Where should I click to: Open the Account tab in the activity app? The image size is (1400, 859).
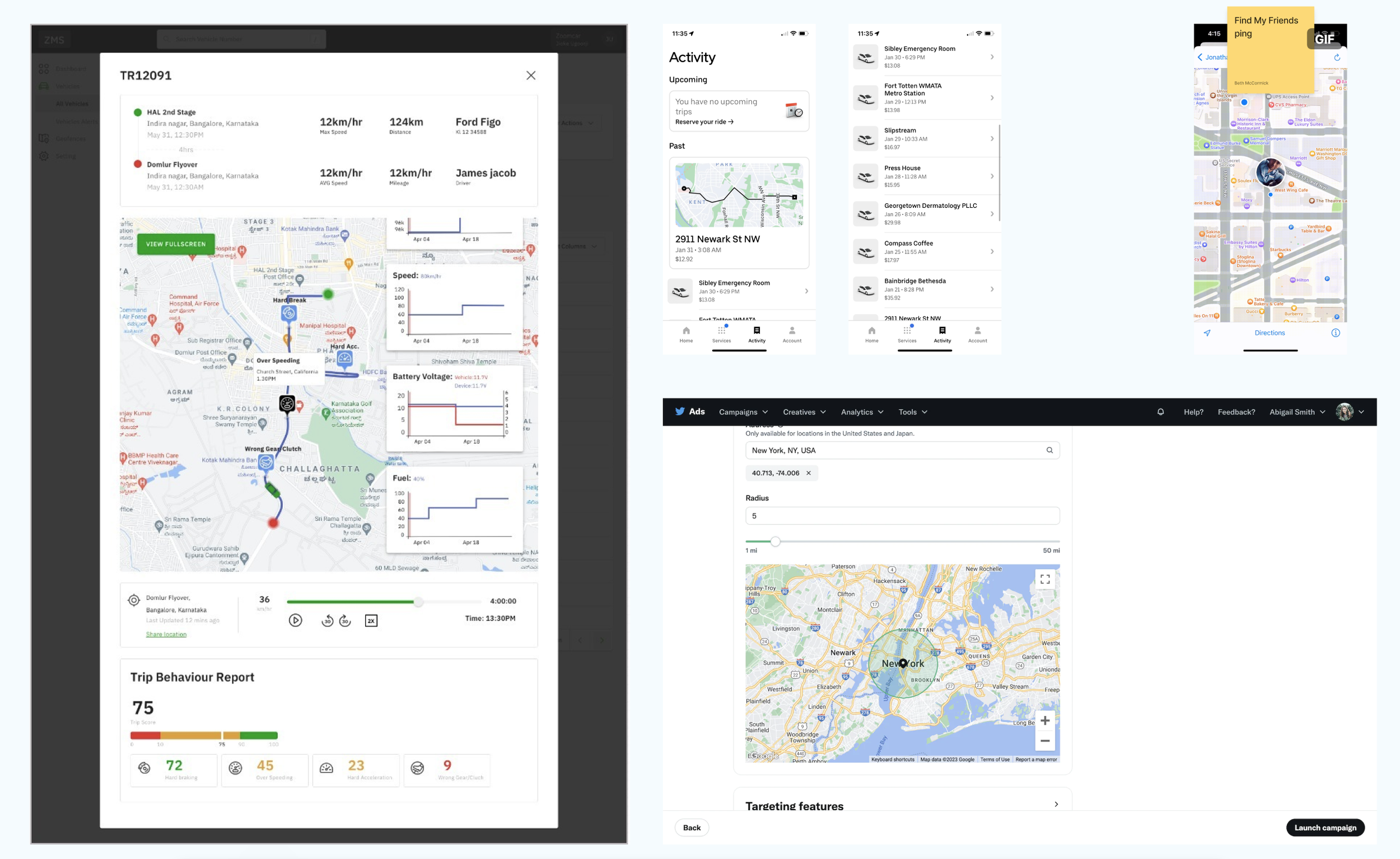click(x=791, y=334)
